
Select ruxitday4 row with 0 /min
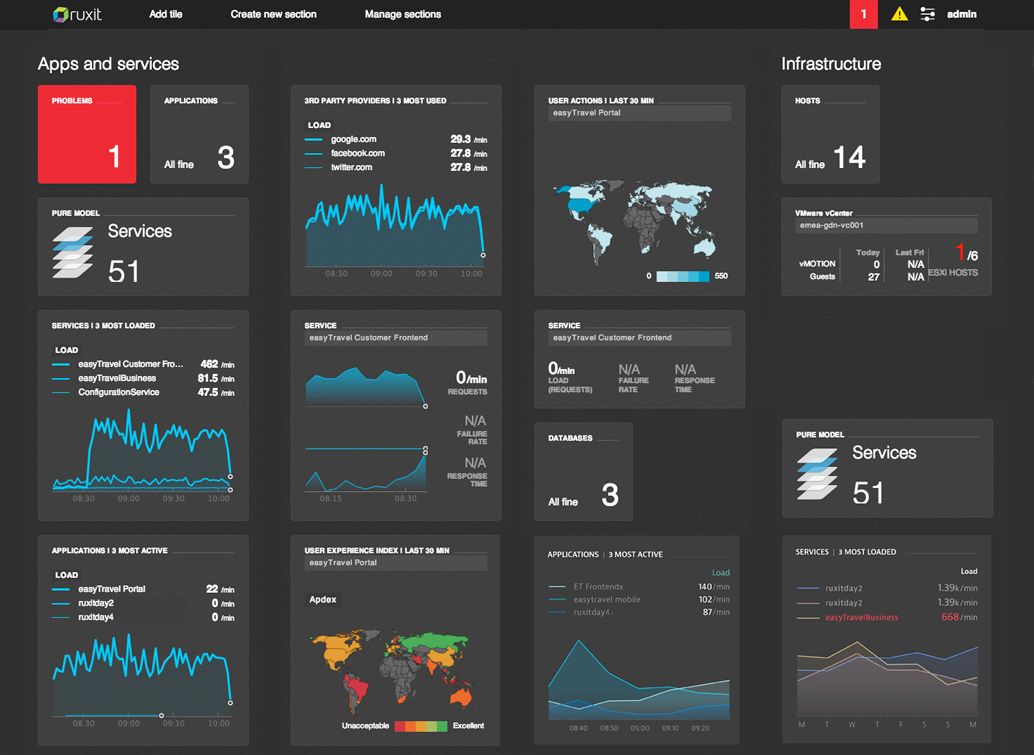[x=143, y=617]
